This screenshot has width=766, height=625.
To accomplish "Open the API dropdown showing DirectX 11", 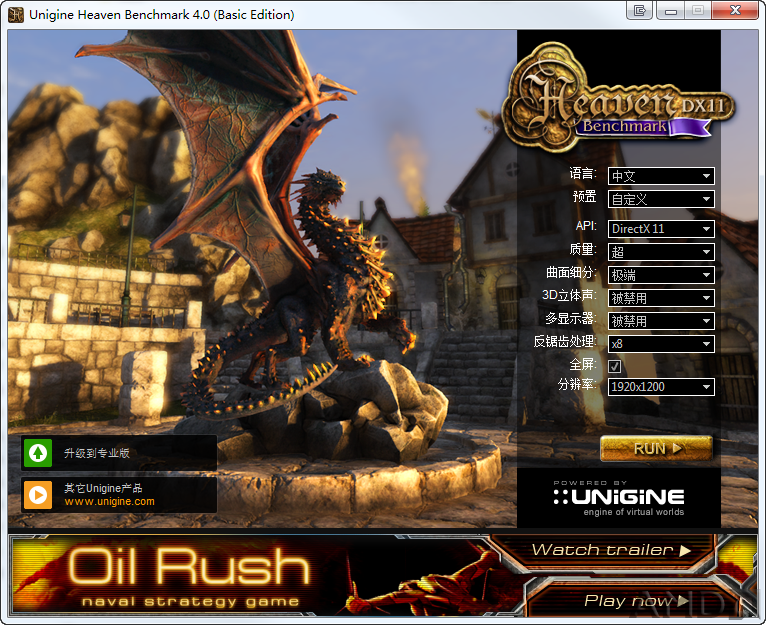I will [x=661, y=229].
